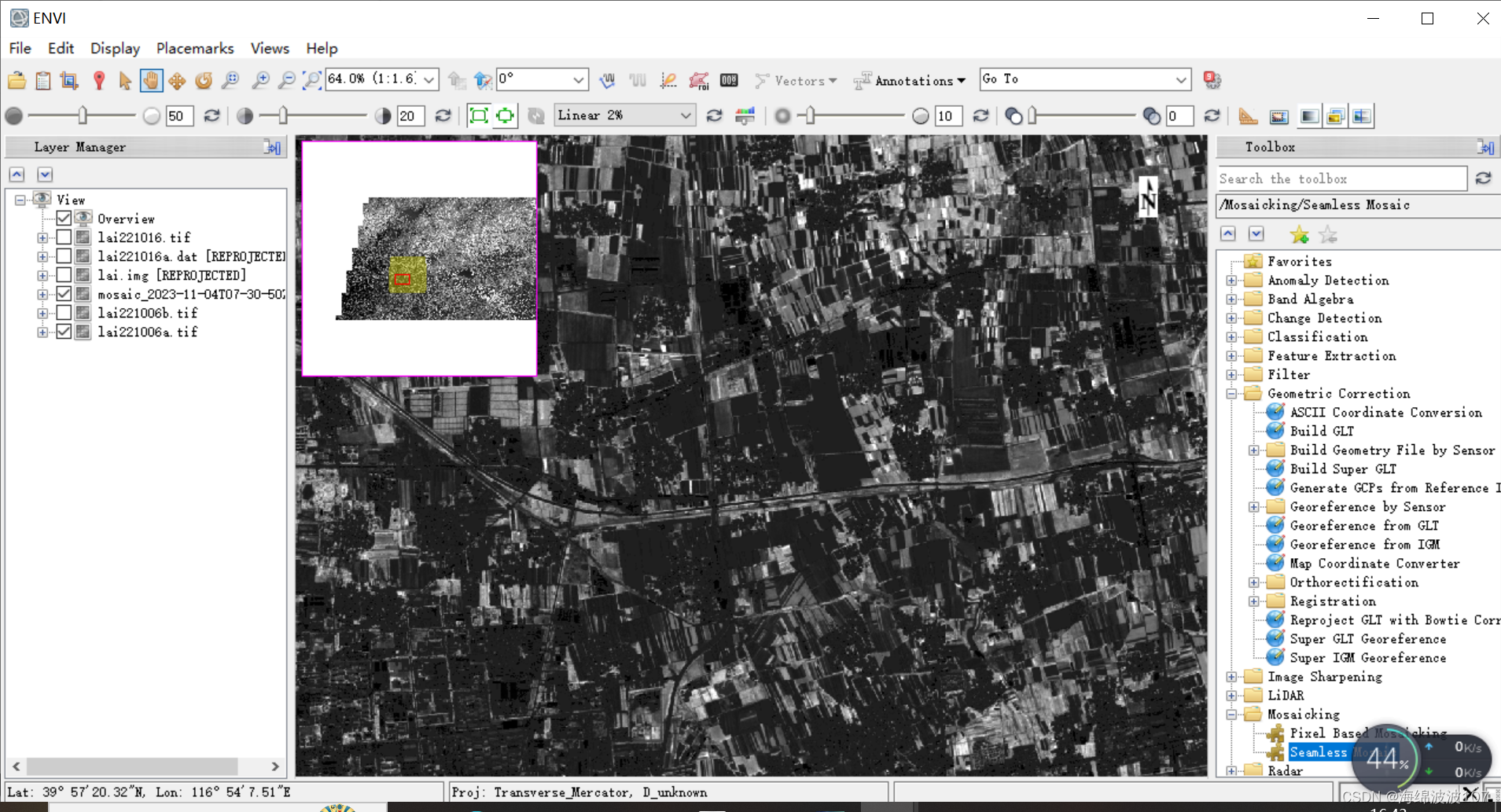Image resolution: width=1501 pixels, height=812 pixels.
Task: Open the Edit menu
Action: (61, 48)
